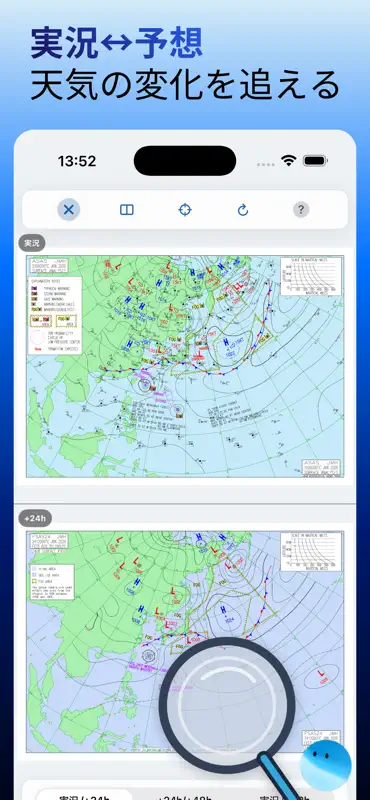Open the +24h forecast chart
This screenshot has height=800, width=370.
[185, 642]
